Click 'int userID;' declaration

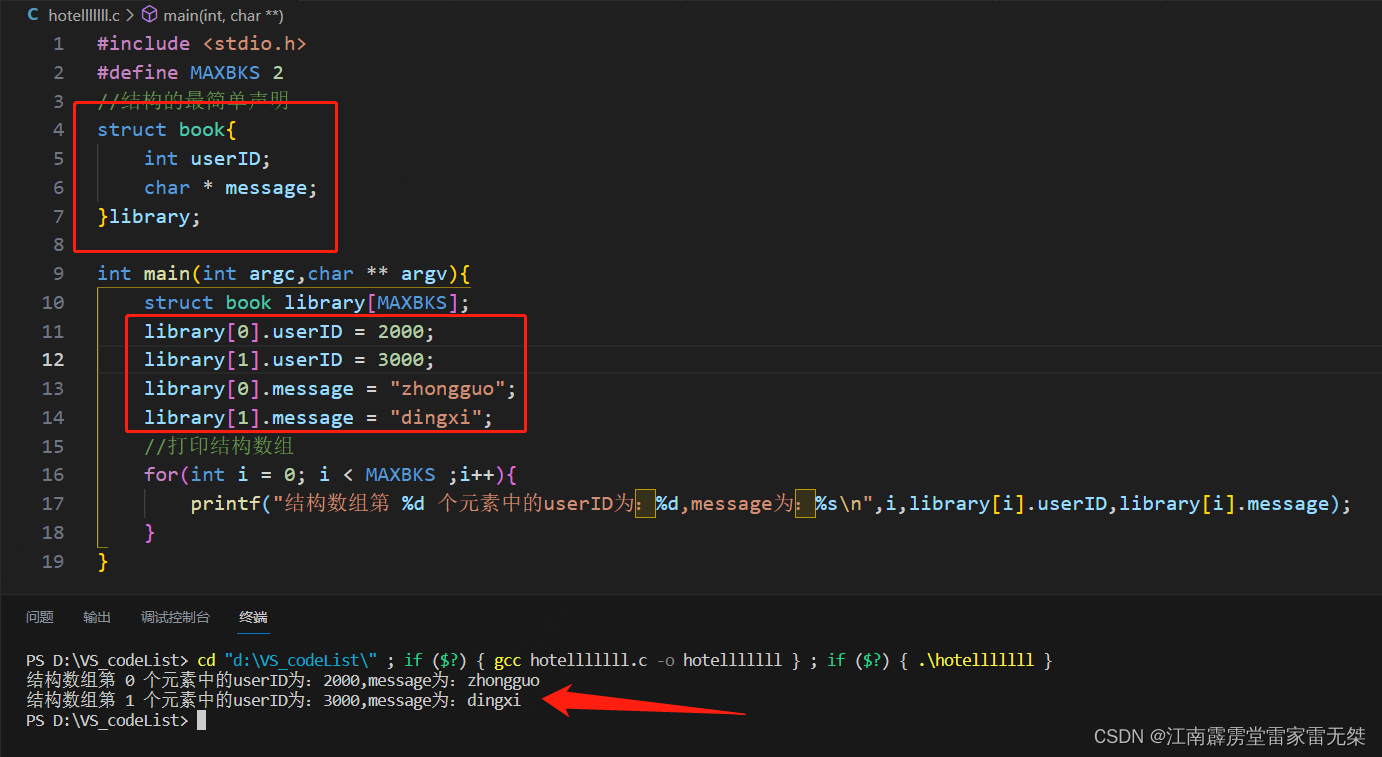click(207, 159)
